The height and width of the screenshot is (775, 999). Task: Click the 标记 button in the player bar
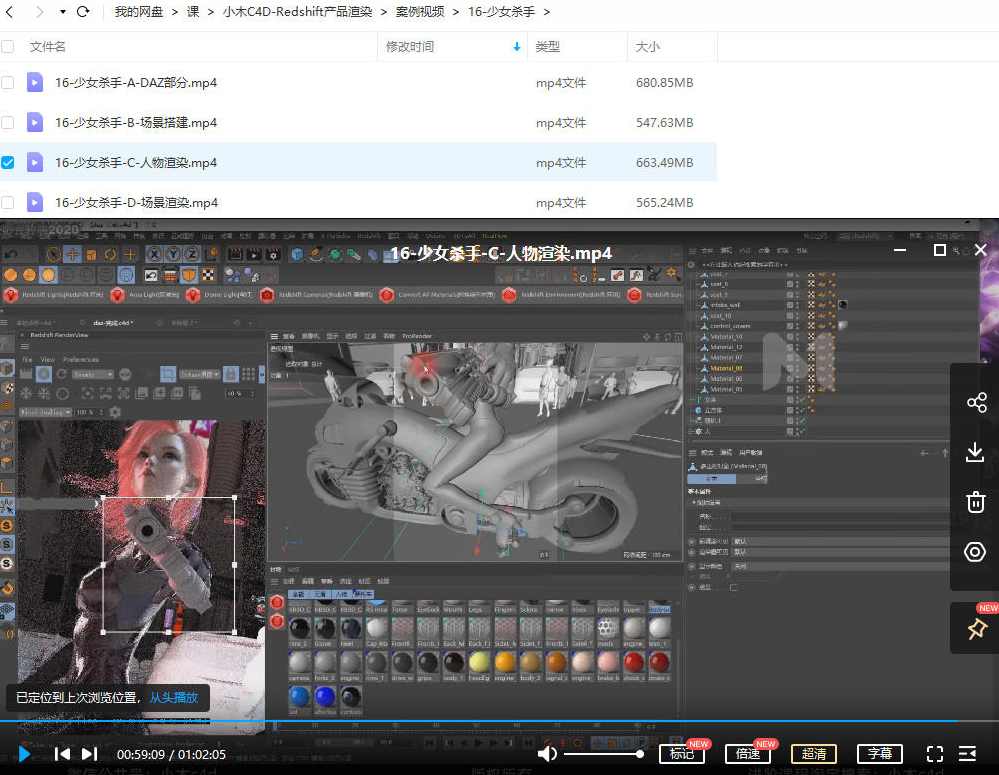682,755
